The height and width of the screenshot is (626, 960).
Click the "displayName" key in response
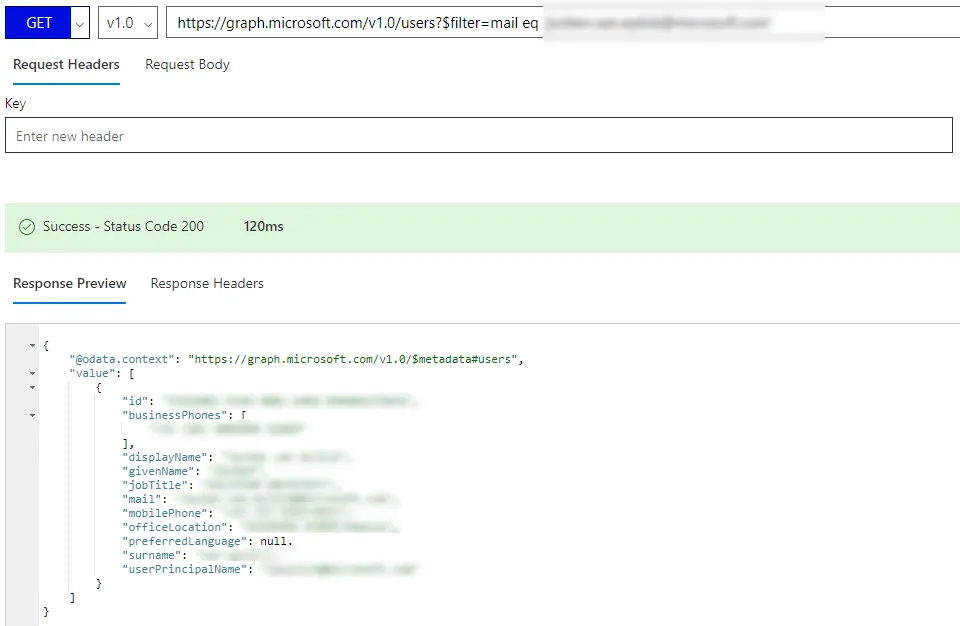coord(165,457)
